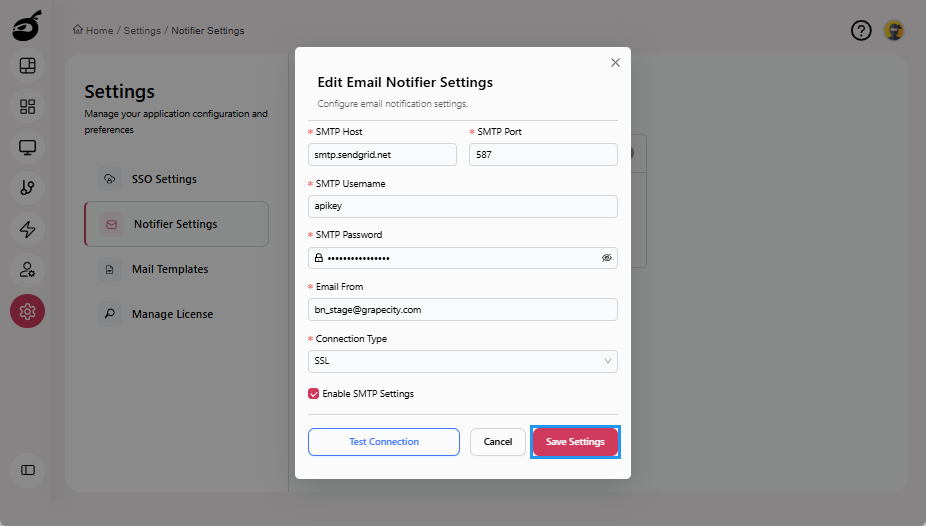
Task: Click the SMTP Host input field
Action: coord(382,155)
